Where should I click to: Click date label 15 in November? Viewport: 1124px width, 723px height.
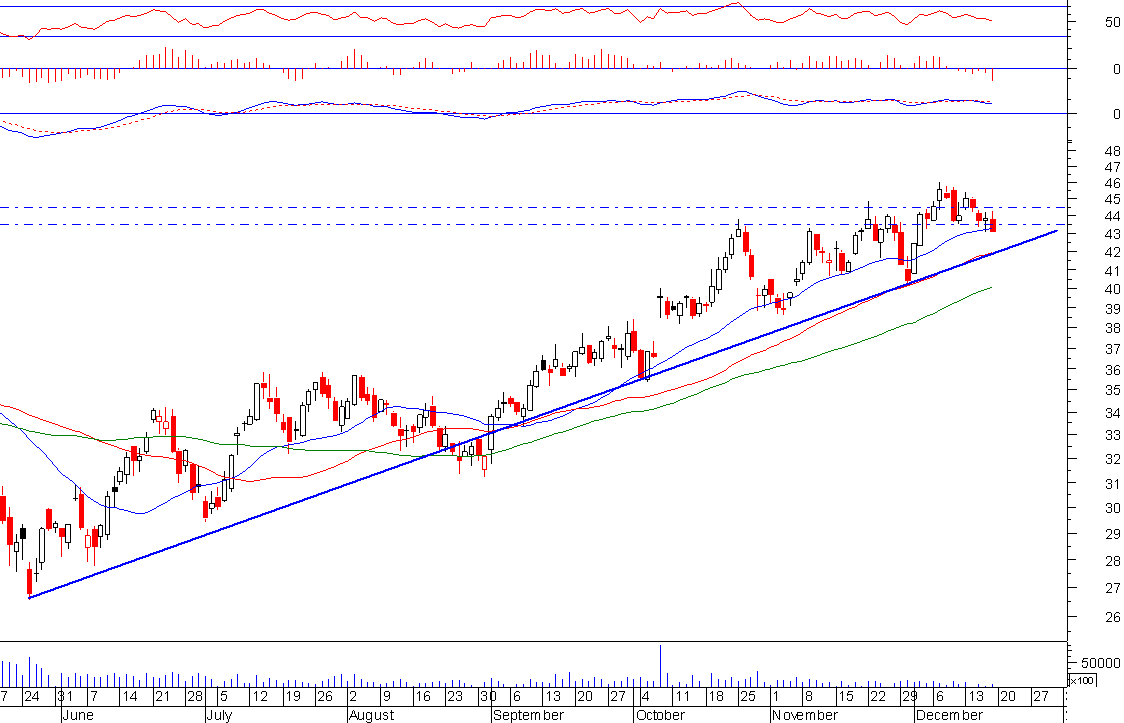point(845,697)
